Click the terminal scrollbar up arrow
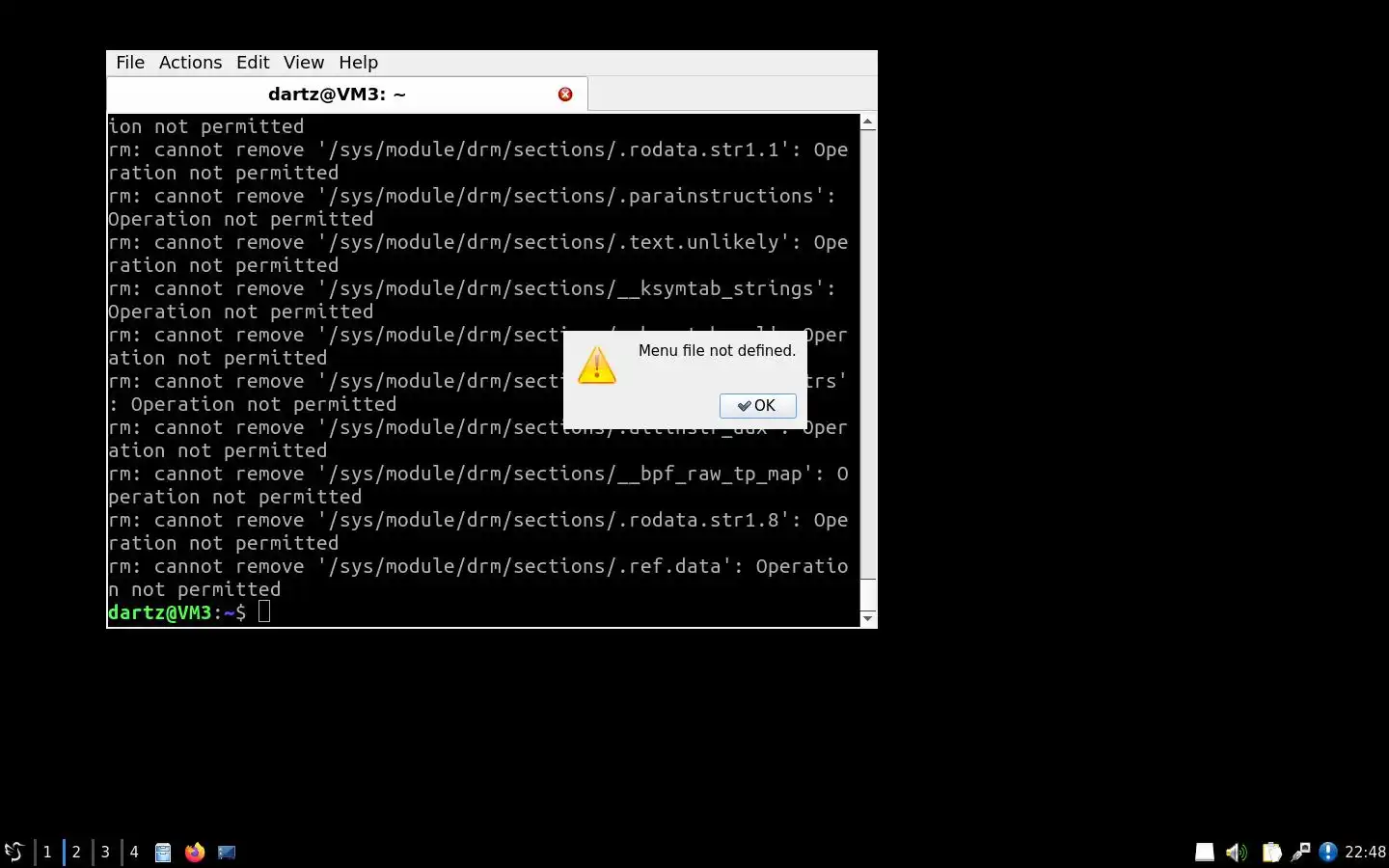Screen dimensions: 1389x868 tap(868, 122)
